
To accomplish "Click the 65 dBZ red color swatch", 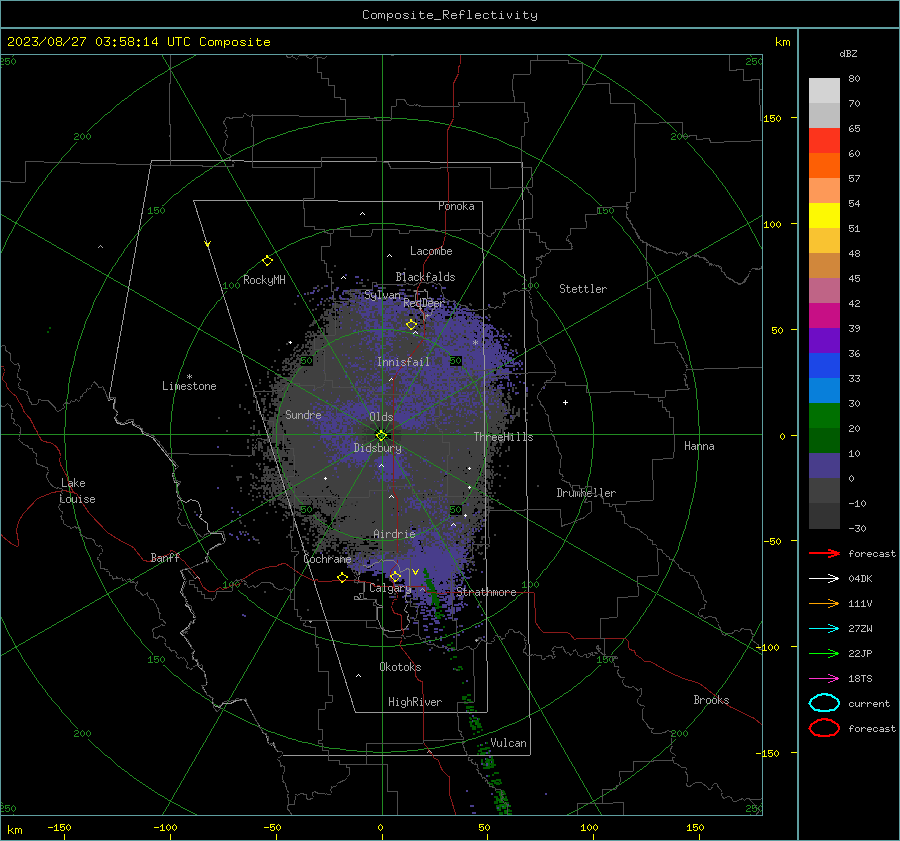I will 824,140.
